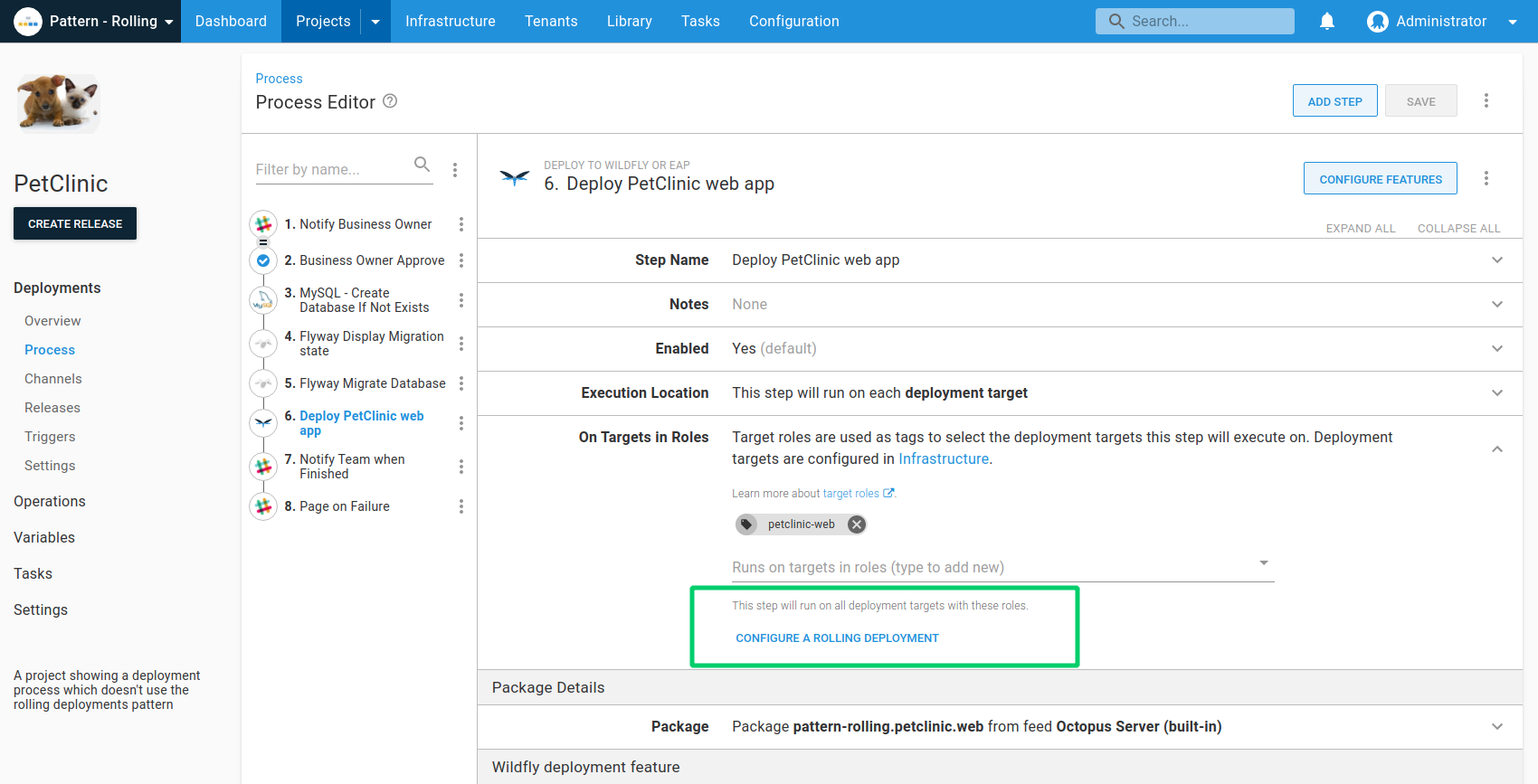Click the PetClinic project logo image
Image resolution: width=1538 pixels, height=784 pixels.
(57, 102)
